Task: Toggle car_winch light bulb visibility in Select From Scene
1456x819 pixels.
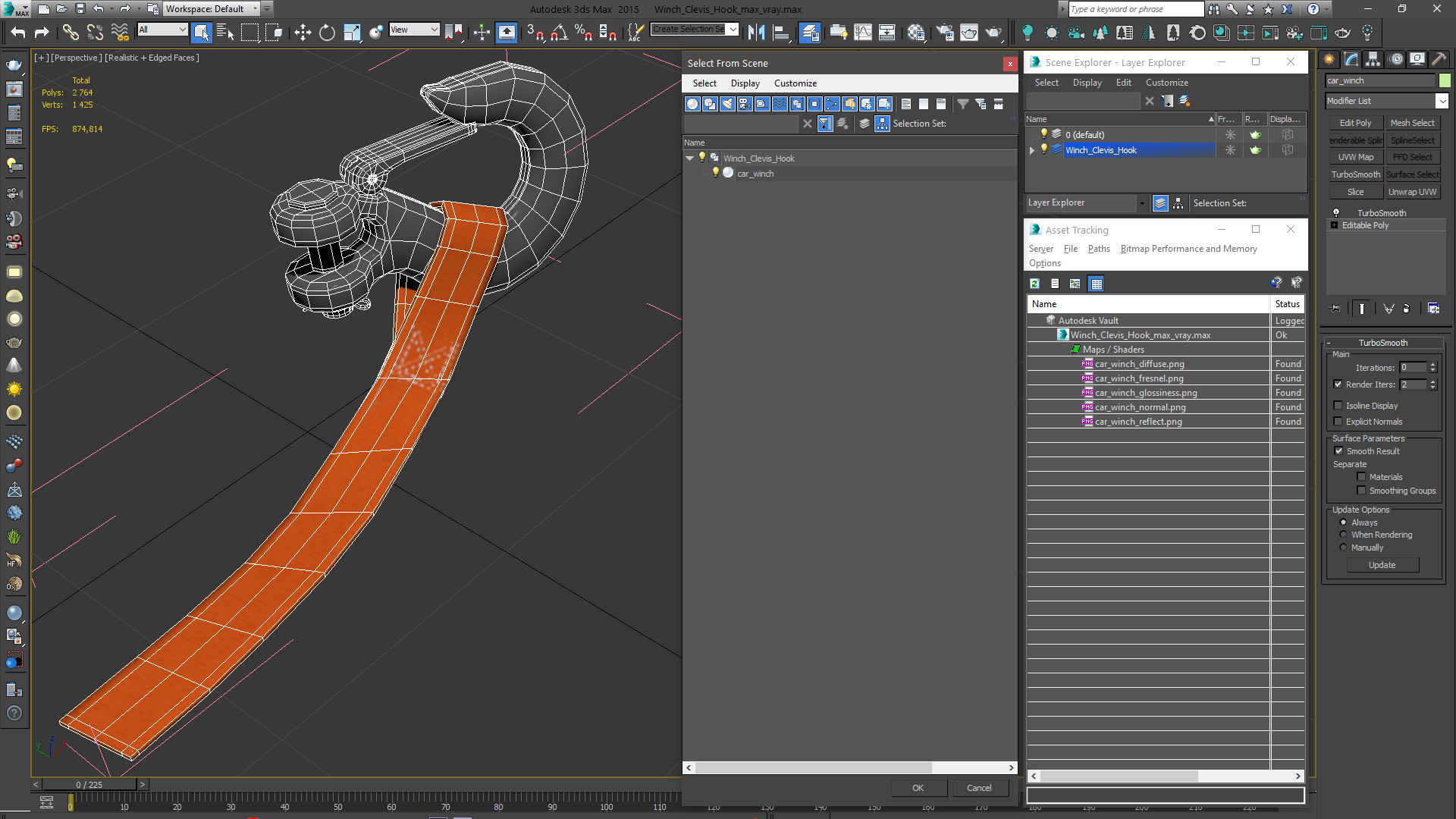Action: click(714, 173)
